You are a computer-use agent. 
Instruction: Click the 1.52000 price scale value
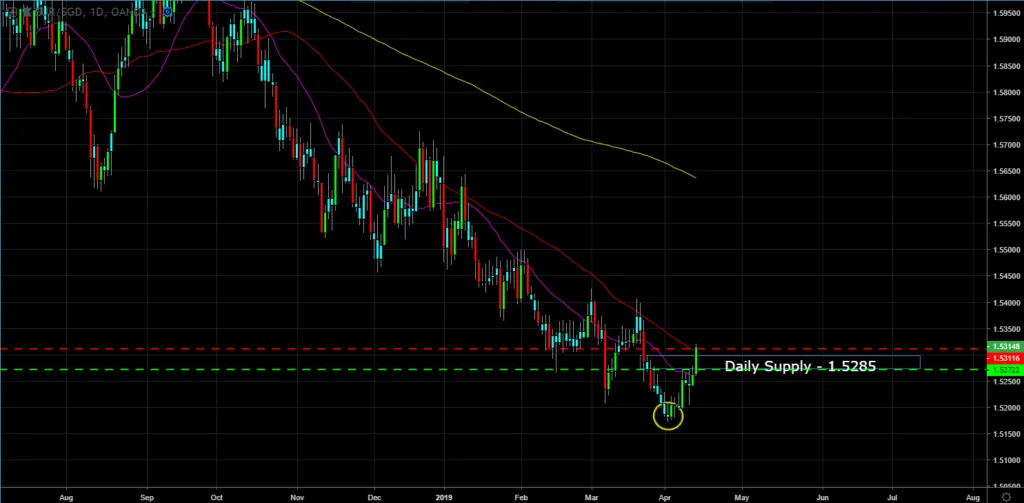[1006, 408]
